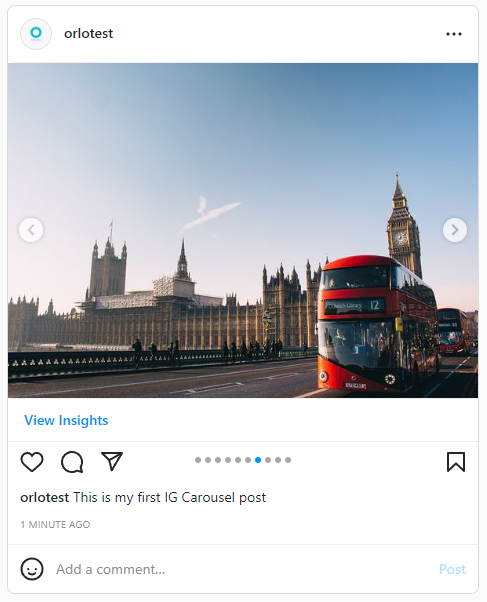The width and height of the screenshot is (487, 602).
Task: Select the highlighted blue carousel dot
Action: click(x=258, y=460)
